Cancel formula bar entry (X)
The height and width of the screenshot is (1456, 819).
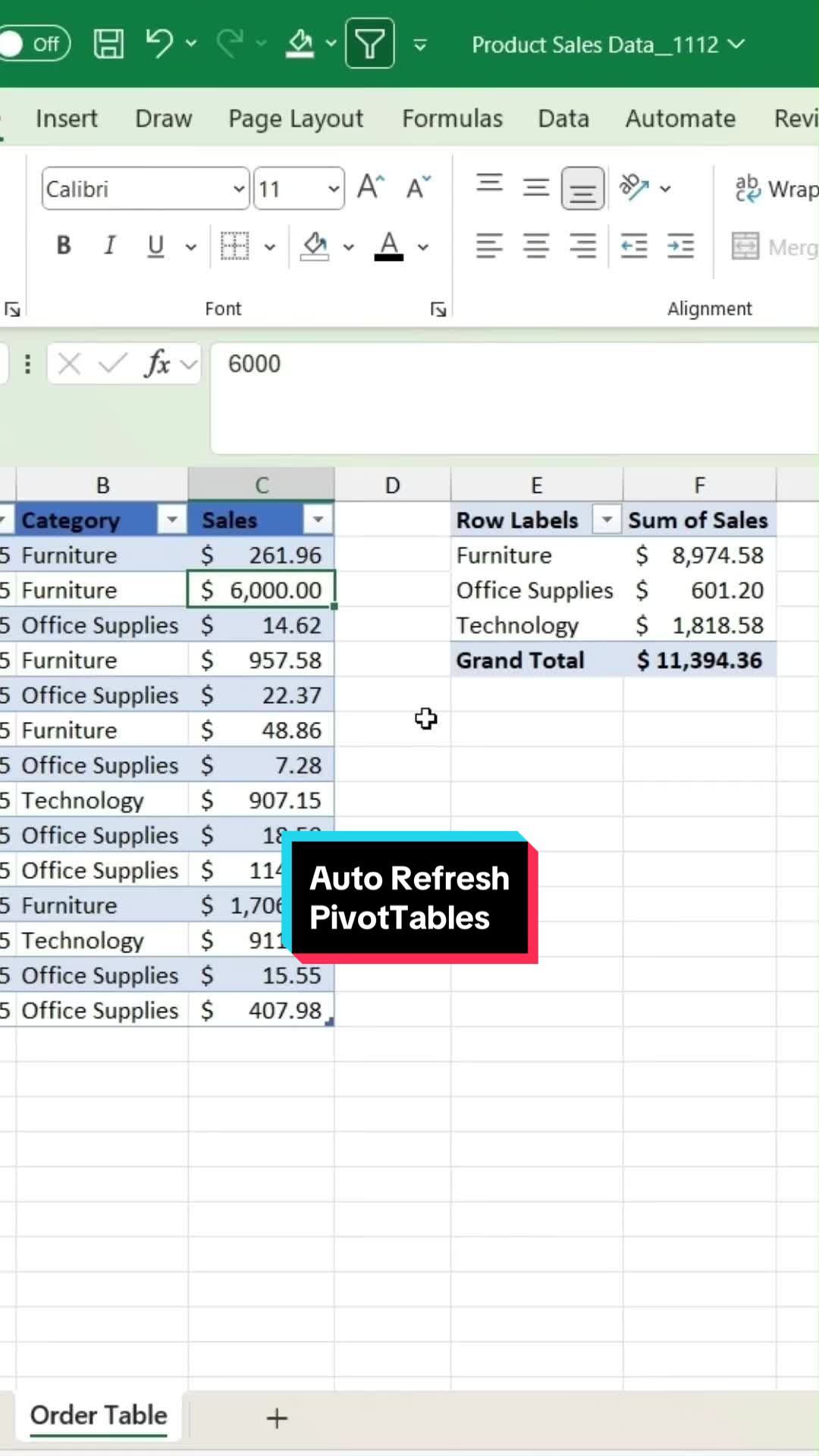(69, 364)
